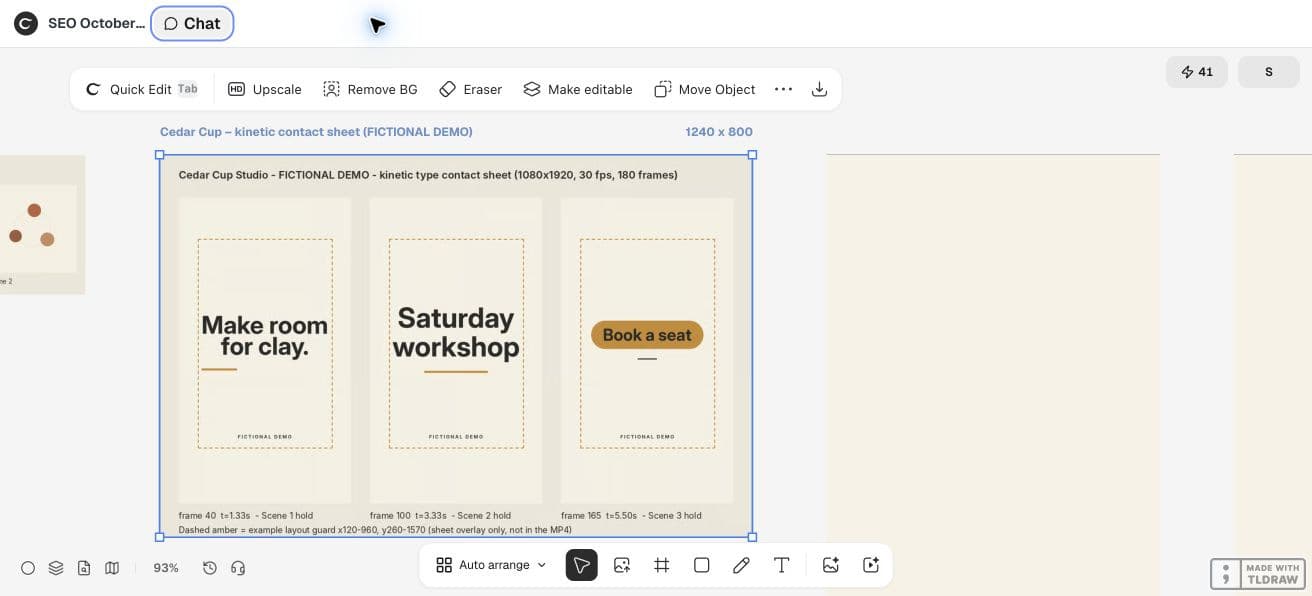This screenshot has width=1312, height=596.
Task: Choose Move Object tool
Action: click(x=705, y=89)
